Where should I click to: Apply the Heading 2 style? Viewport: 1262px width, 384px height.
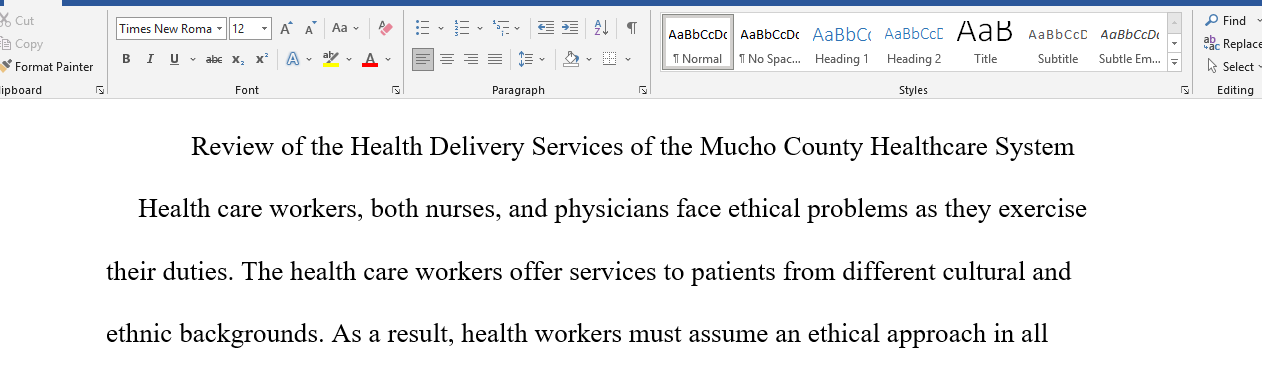(914, 42)
